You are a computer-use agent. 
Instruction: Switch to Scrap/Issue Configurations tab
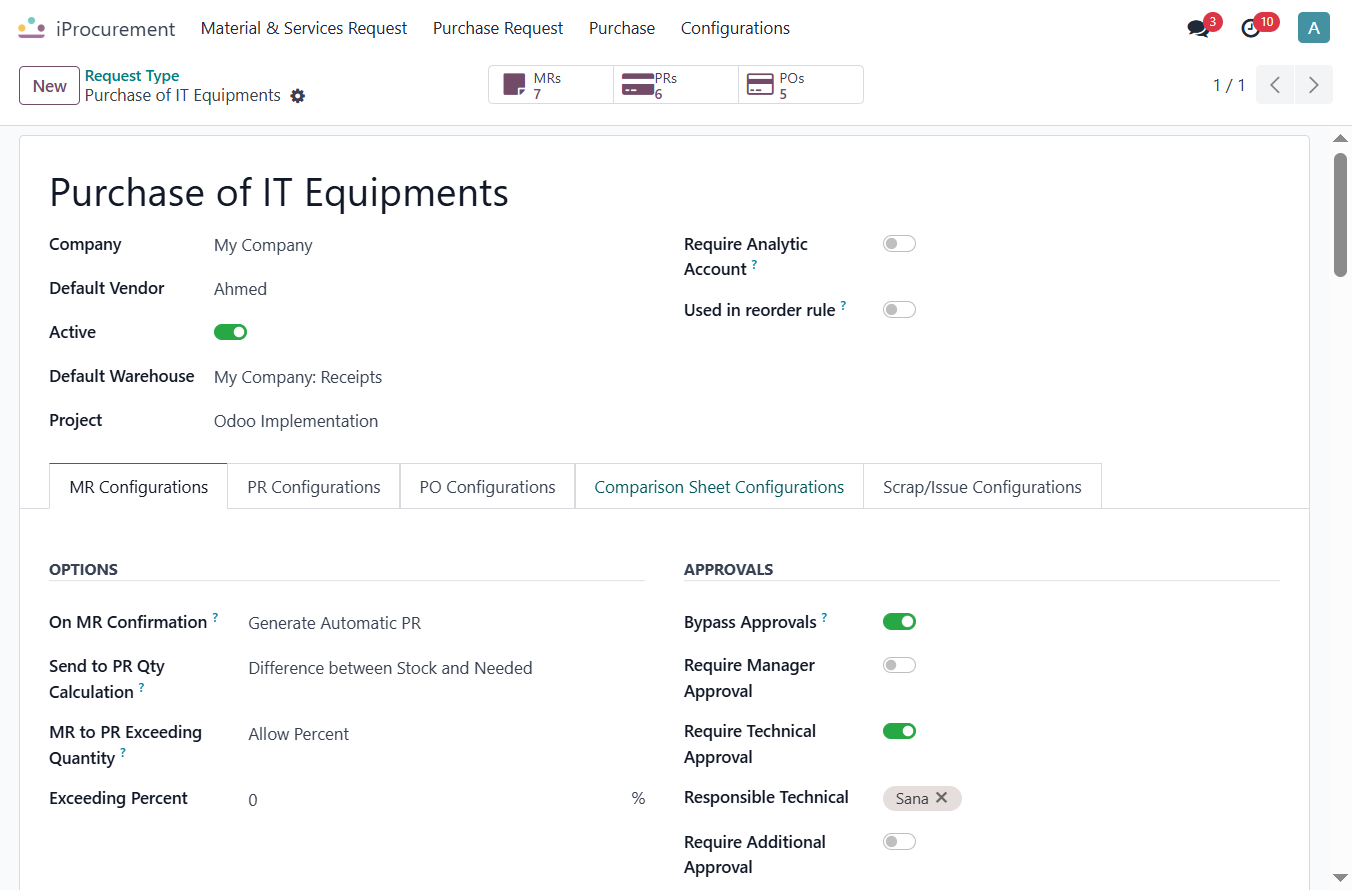982,487
